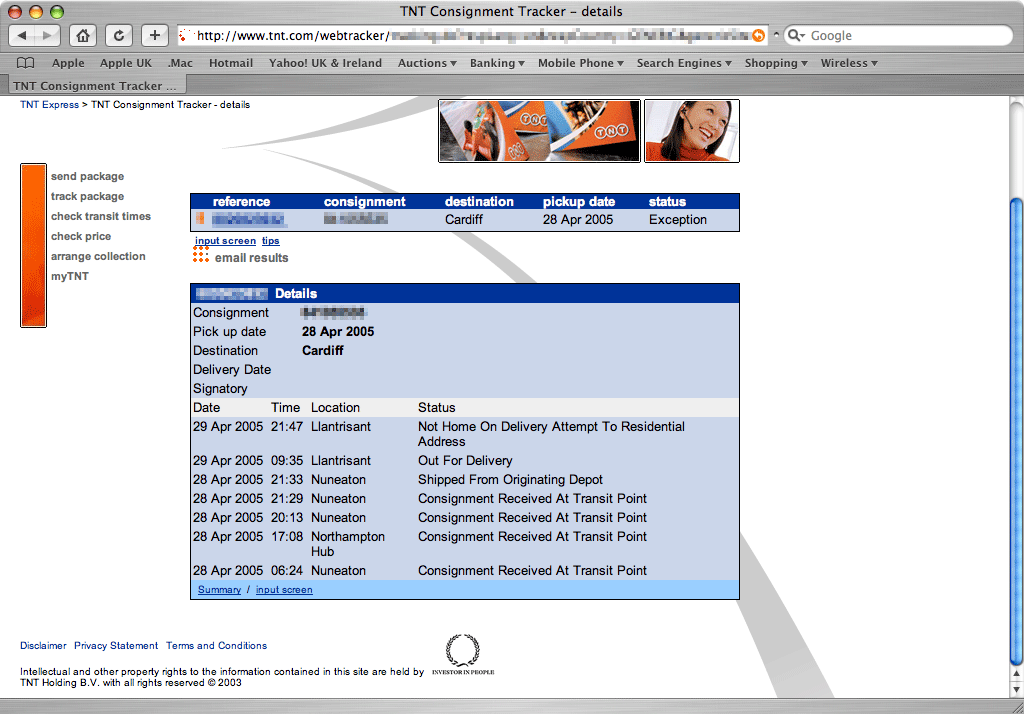Click the scrollbar down arrow
Viewport: 1024px width, 714px height.
coord(1016,690)
